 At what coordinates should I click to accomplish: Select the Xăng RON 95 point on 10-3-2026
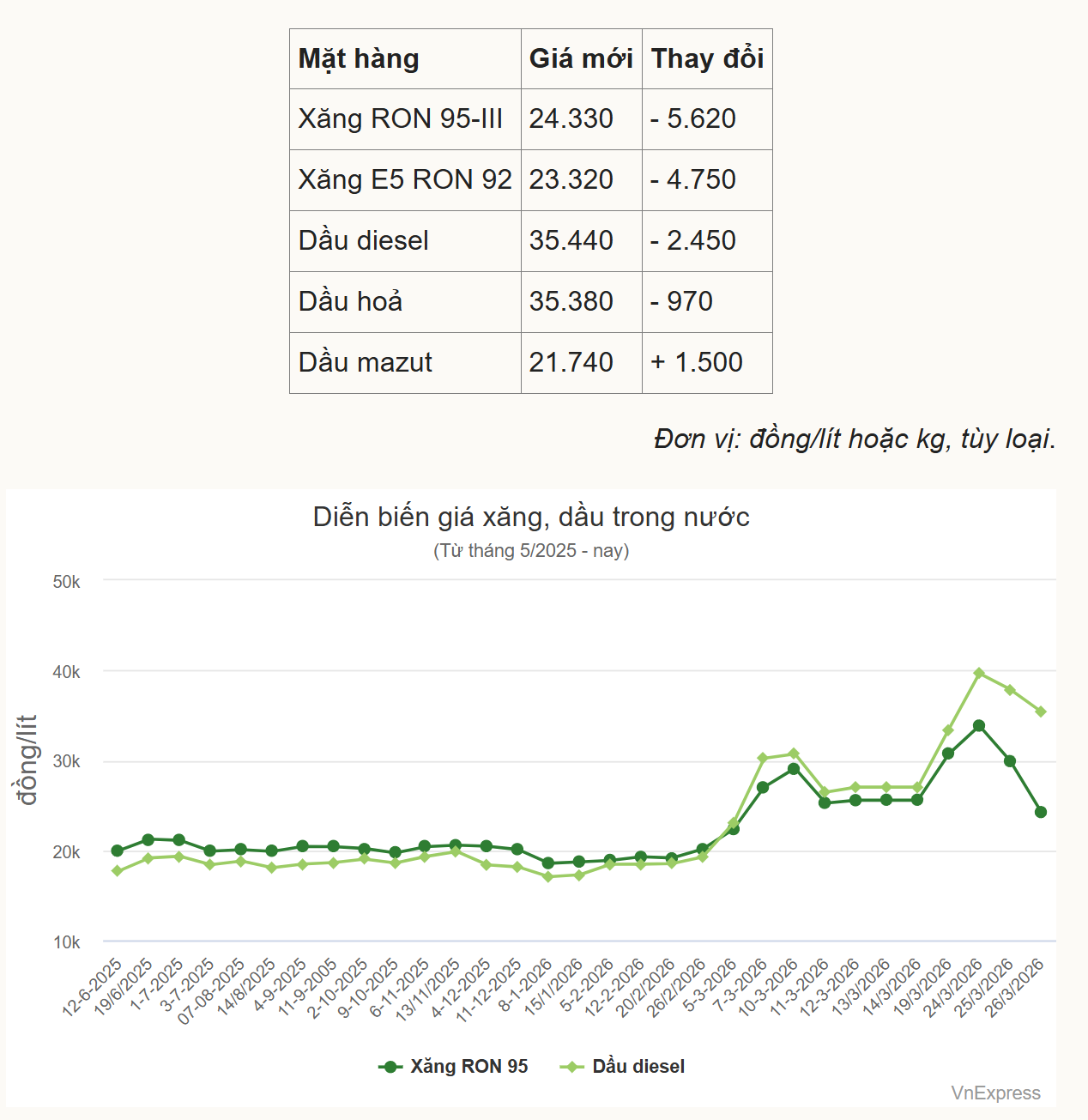794,769
